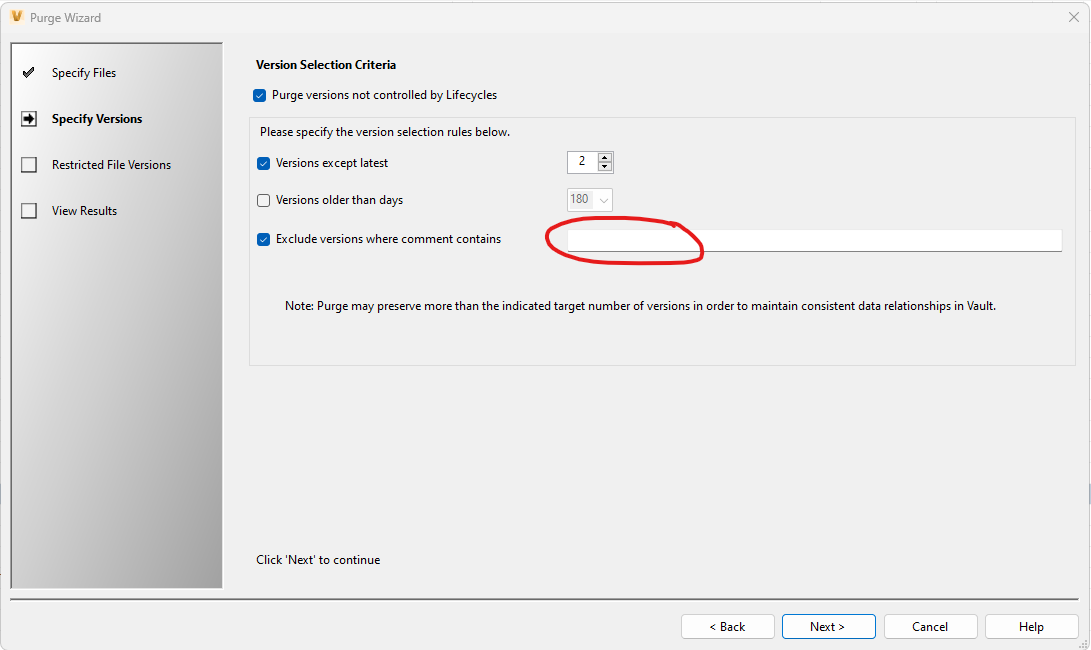Enable Versions older than days

pos(263,200)
